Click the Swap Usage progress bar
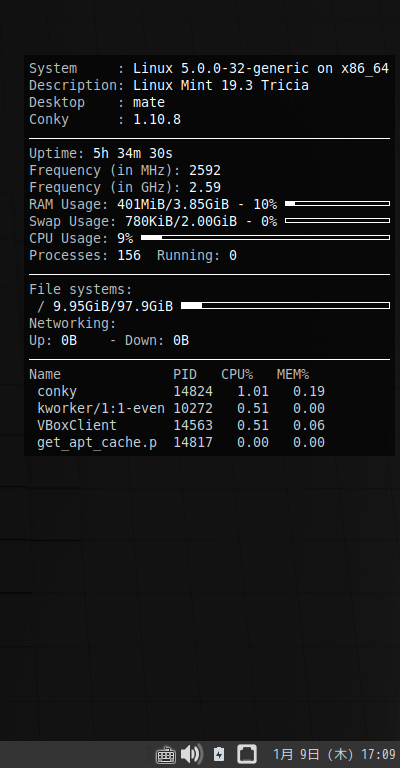 point(337,221)
